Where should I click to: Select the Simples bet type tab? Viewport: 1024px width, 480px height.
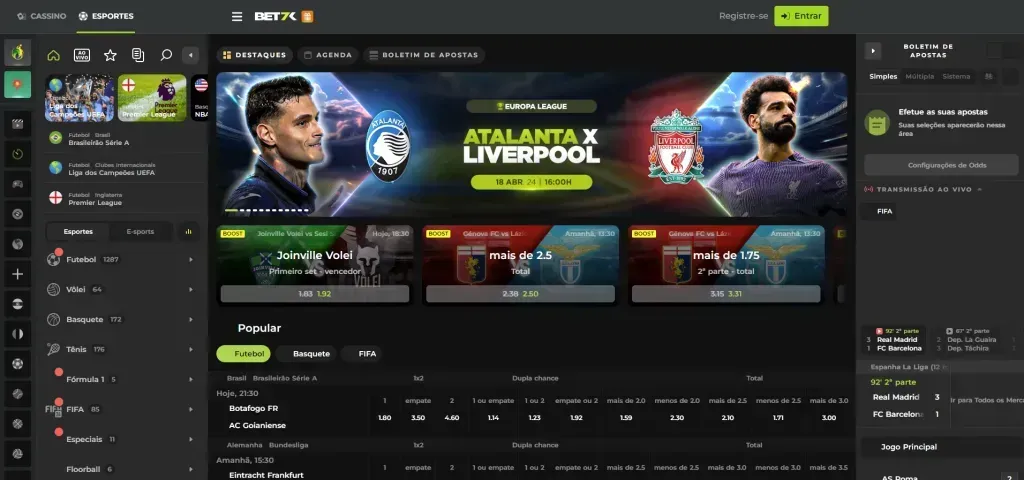click(883, 76)
